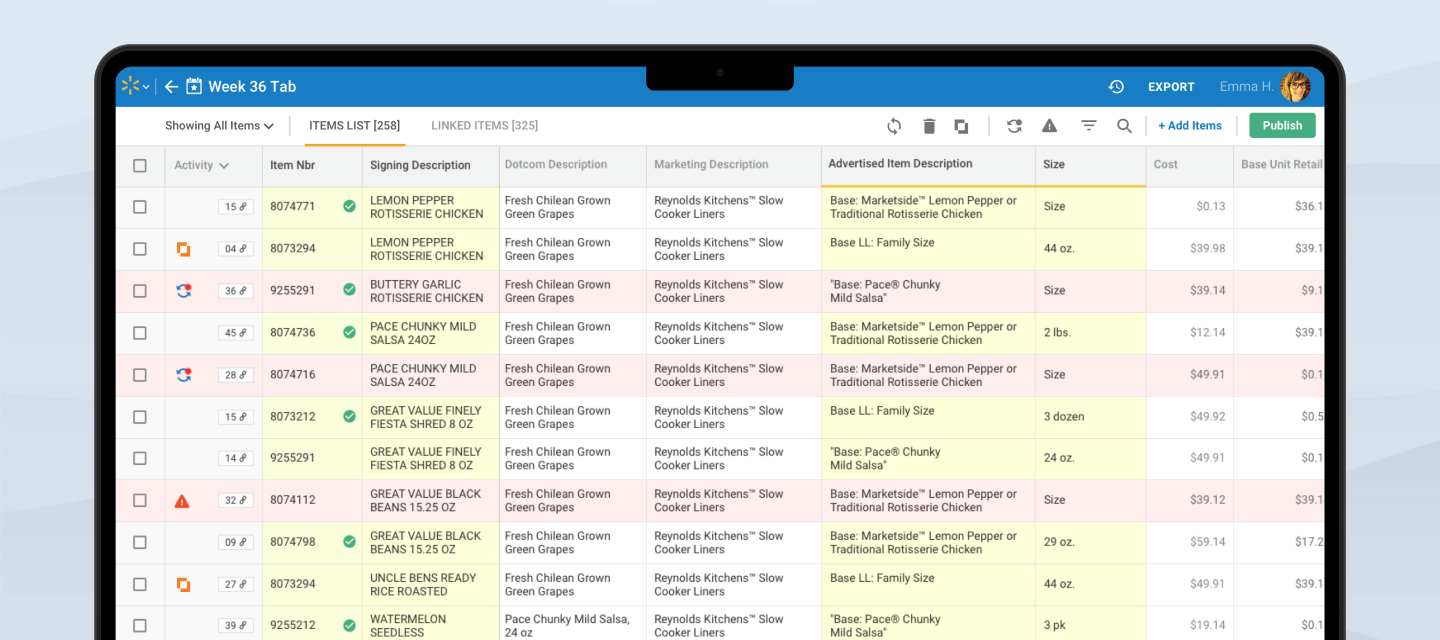The image size is (1440, 640).
Task: Check the box for item 8074771 row
Action: [140, 207]
